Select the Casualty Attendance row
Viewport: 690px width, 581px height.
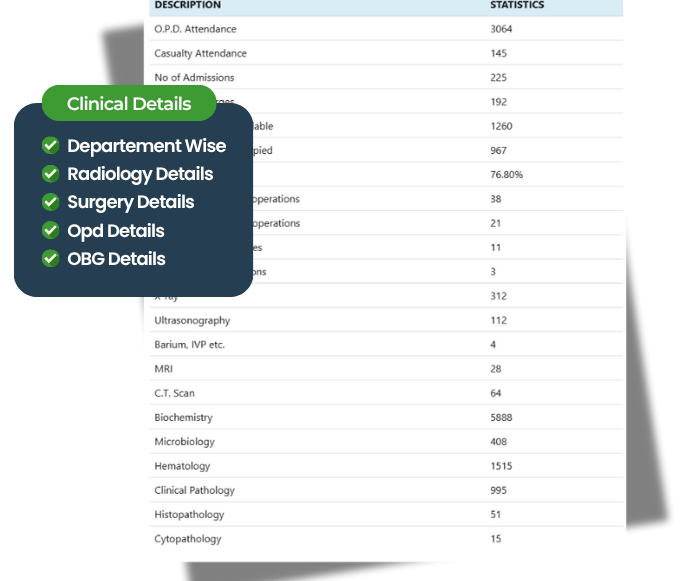386,53
